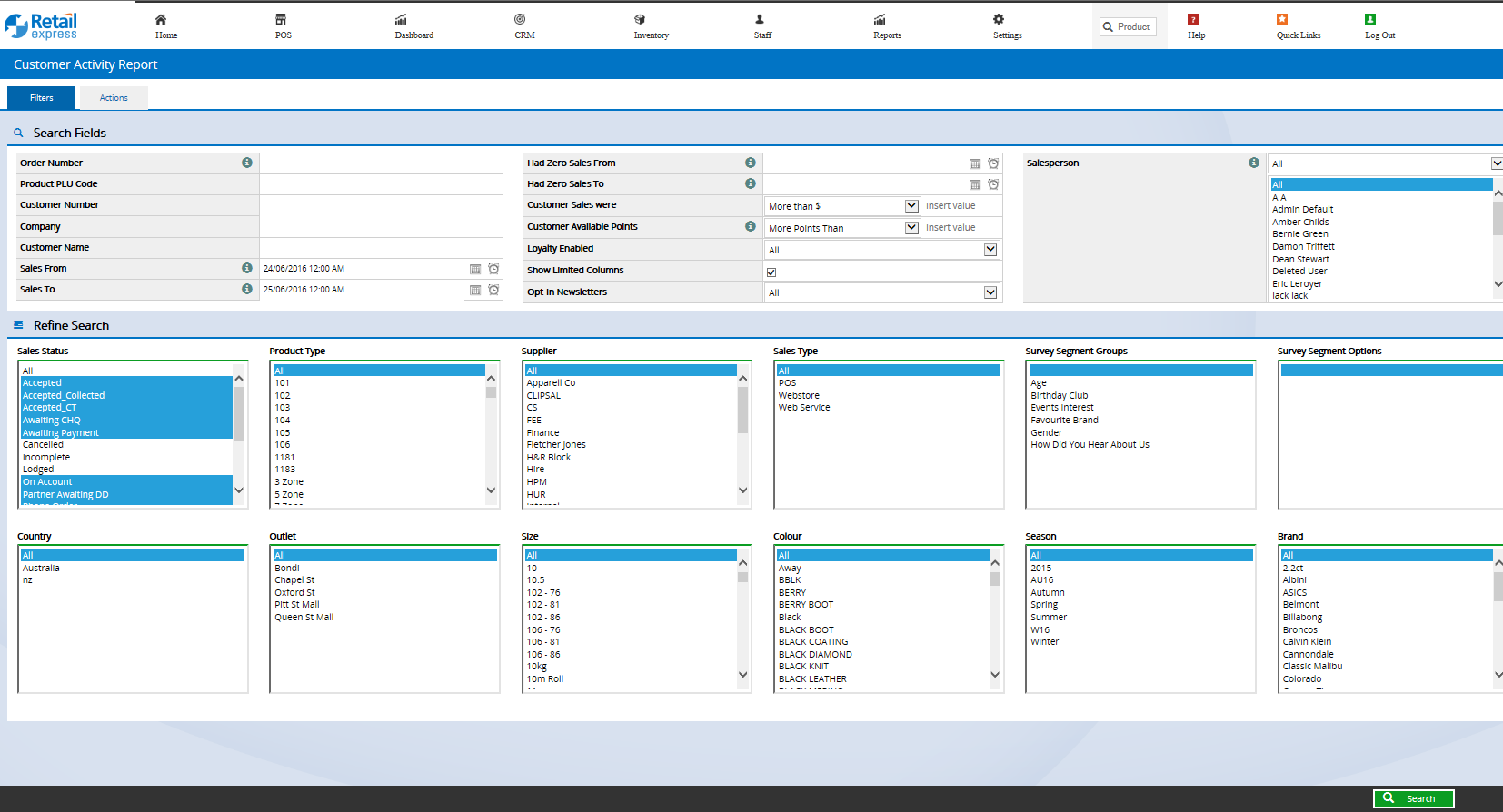Click the red Help icon
This screenshot has width=1503, height=812.
1193,19
